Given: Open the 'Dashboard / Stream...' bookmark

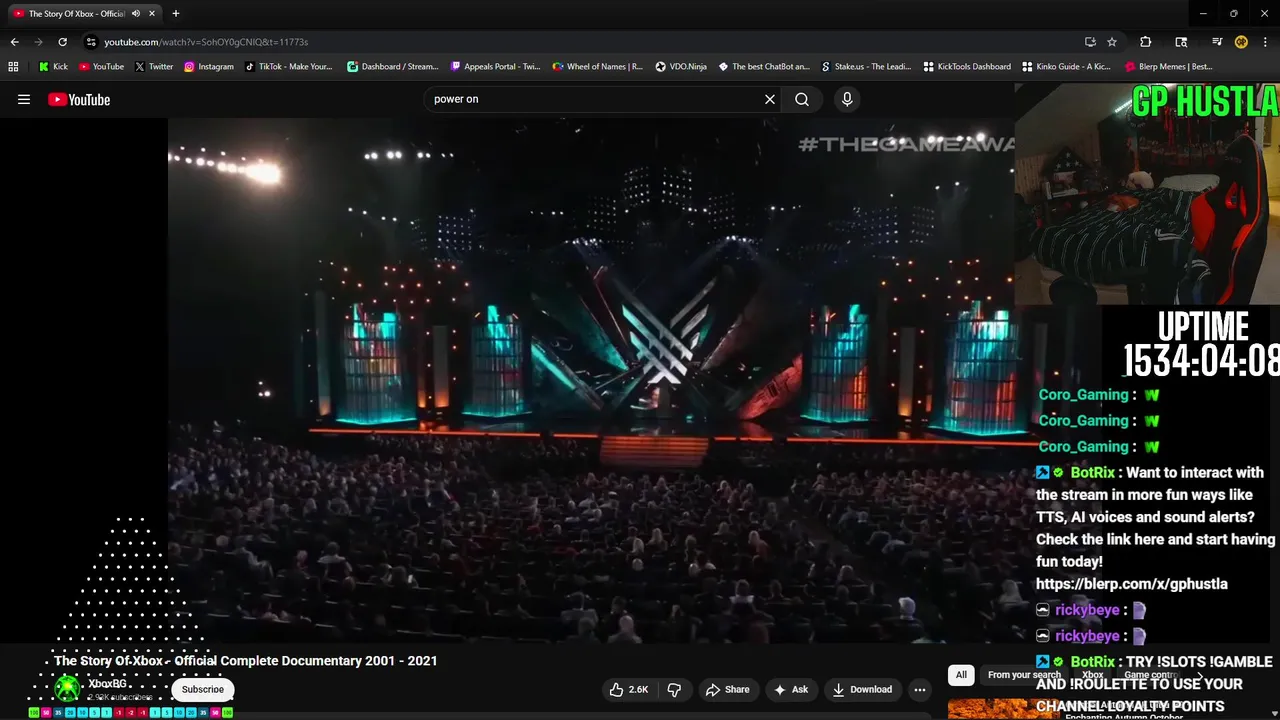Looking at the screenshot, I should click(x=393, y=67).
